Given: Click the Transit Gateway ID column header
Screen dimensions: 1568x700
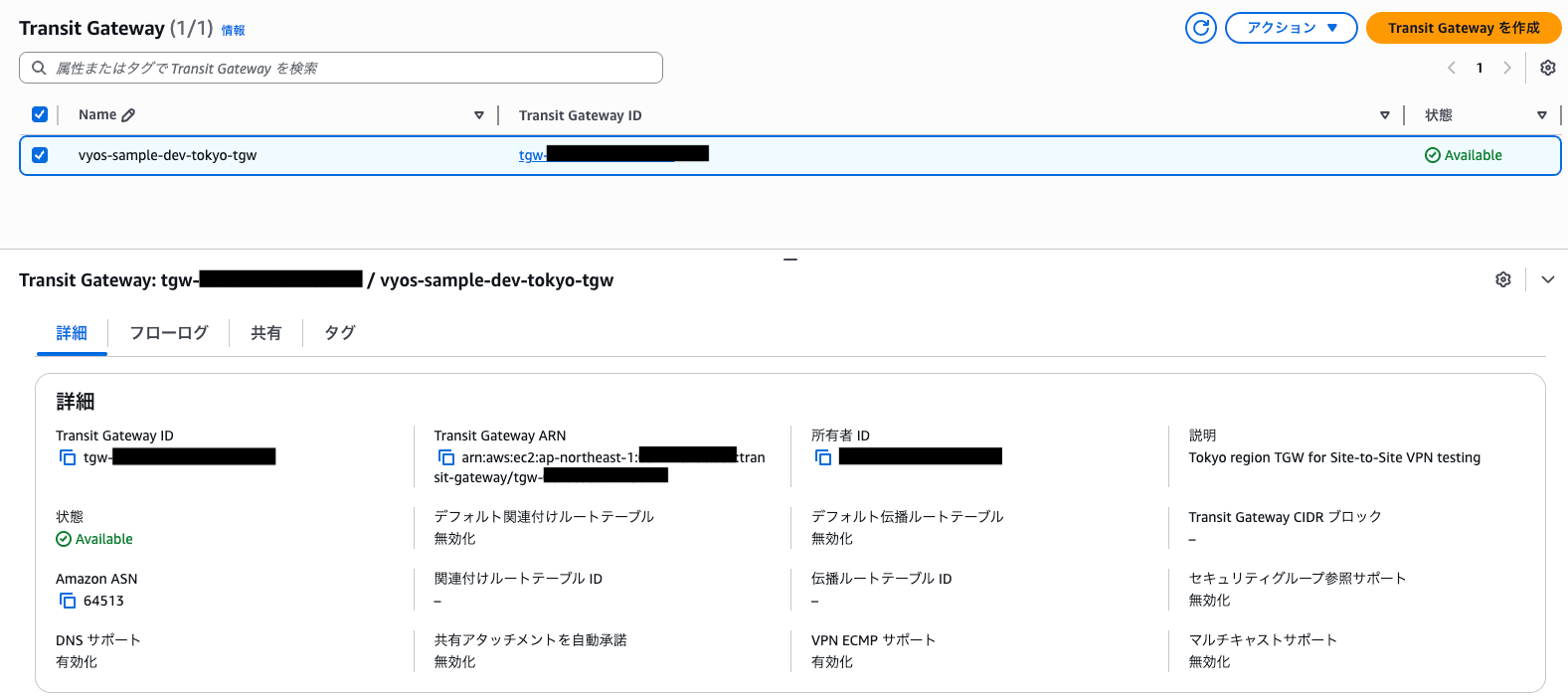Looking at the screenshot, I should pos(581,115).
